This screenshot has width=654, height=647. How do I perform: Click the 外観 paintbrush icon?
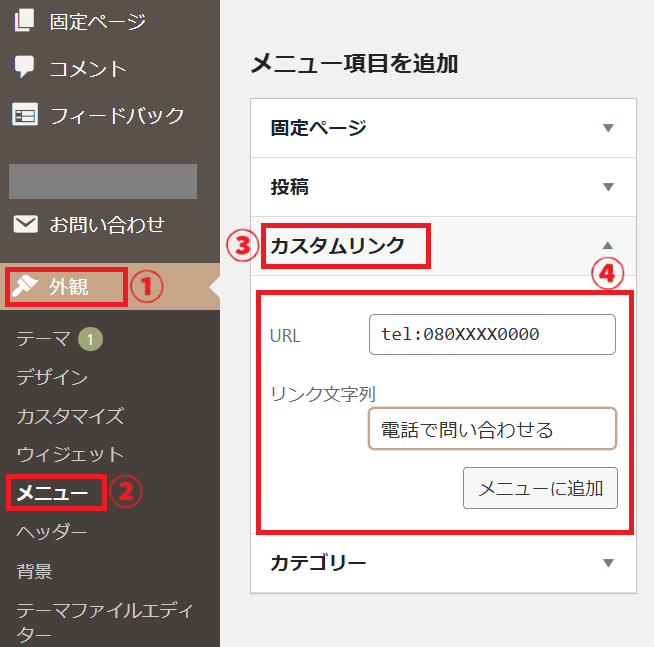(25, 286)
